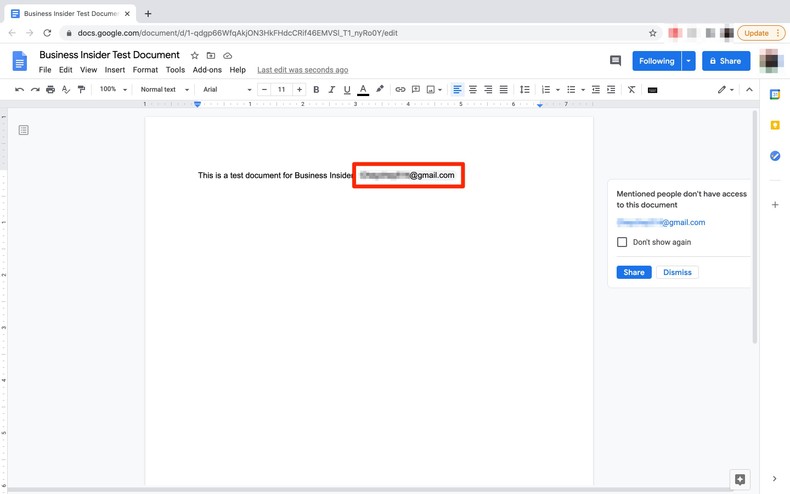This screenshot has height=494, width=790.
Task: Click the Print icon
Action: [50, 90]
